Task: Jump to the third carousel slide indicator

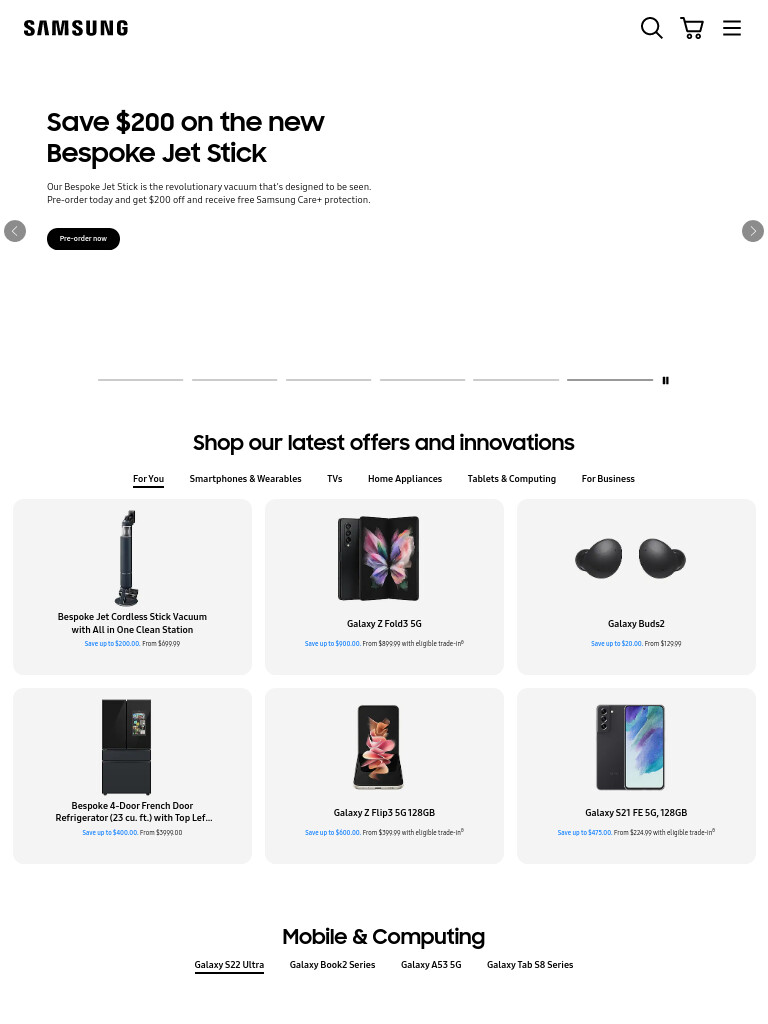Action: pyautogui.click(x=328, y=380)
